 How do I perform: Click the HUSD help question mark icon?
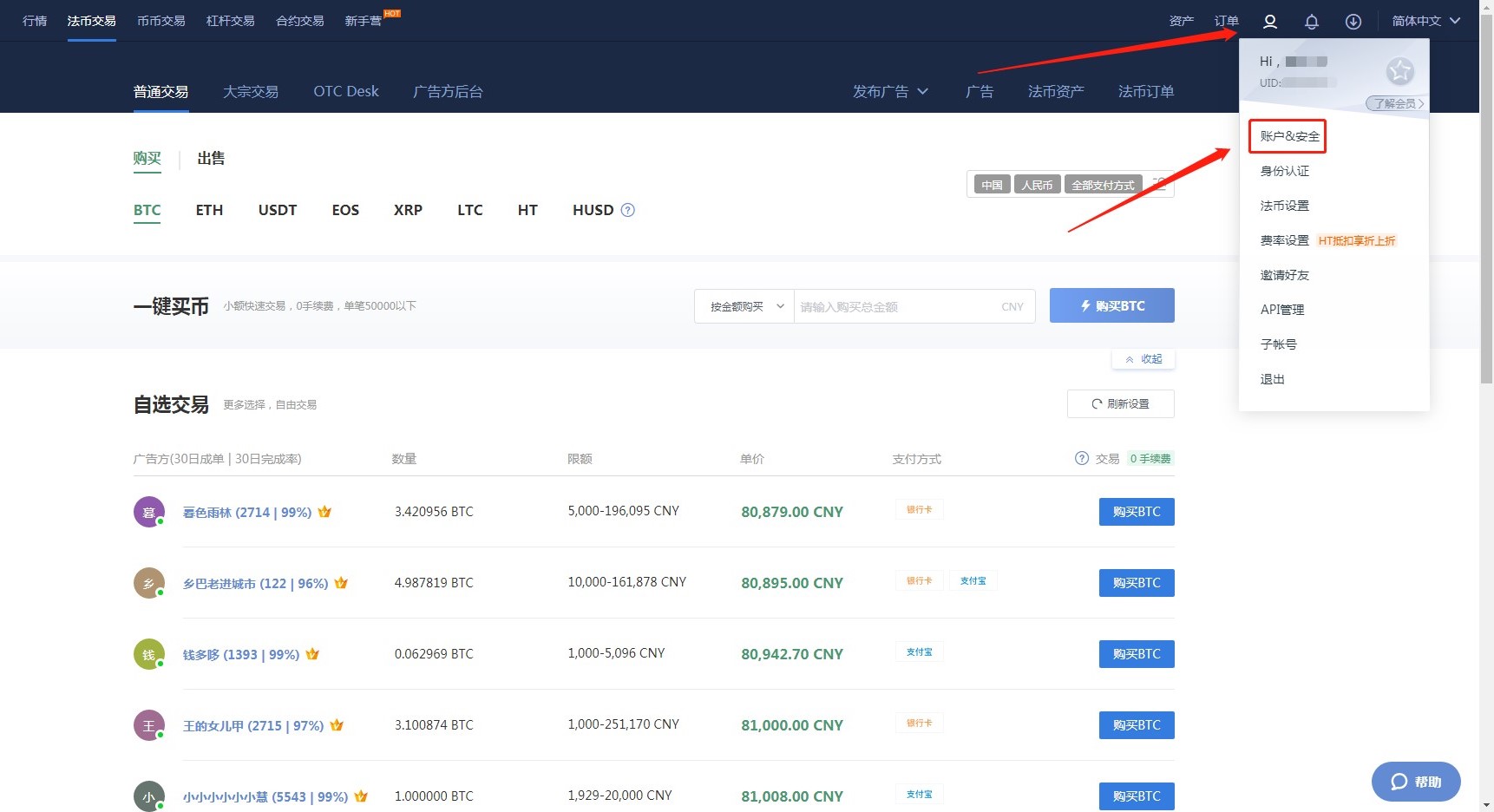click(x=628, y=210)
